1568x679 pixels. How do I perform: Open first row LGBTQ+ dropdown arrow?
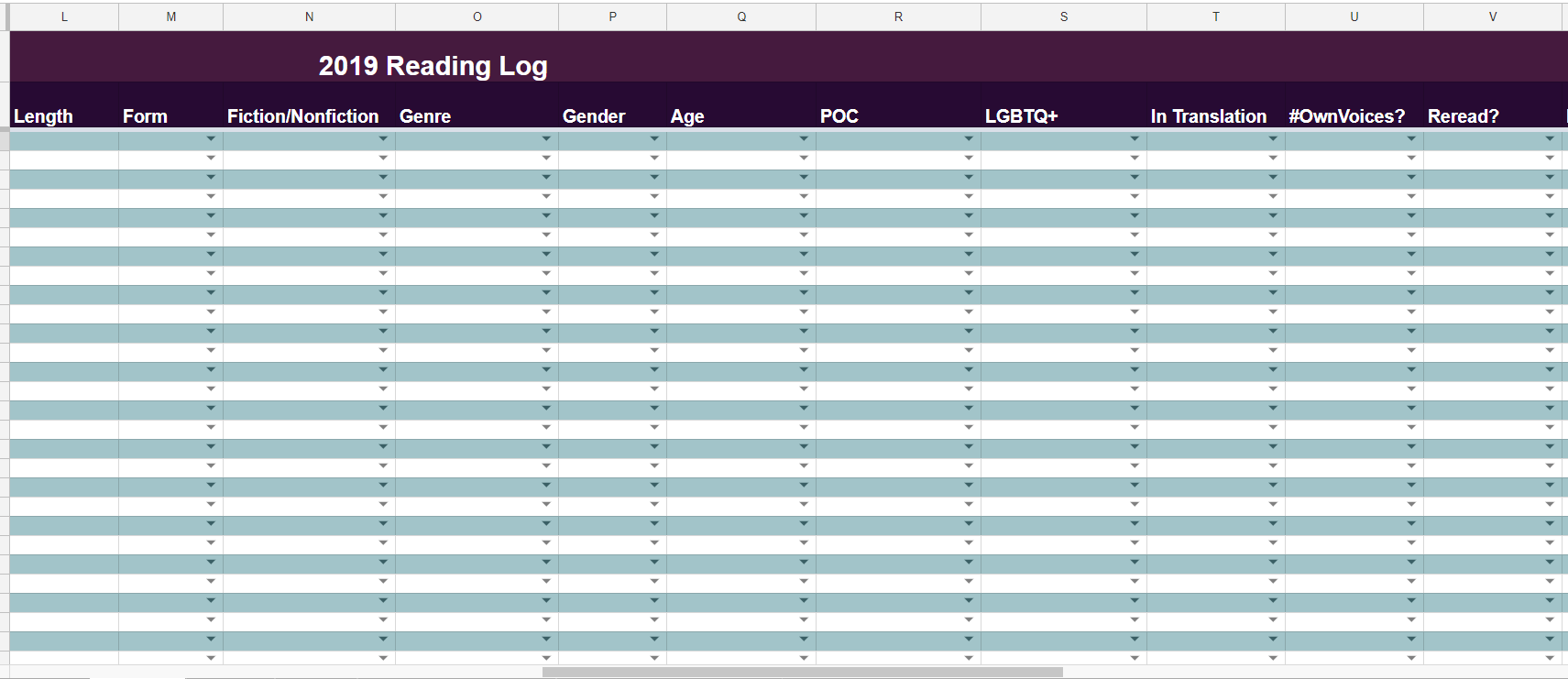(1135, 139)
